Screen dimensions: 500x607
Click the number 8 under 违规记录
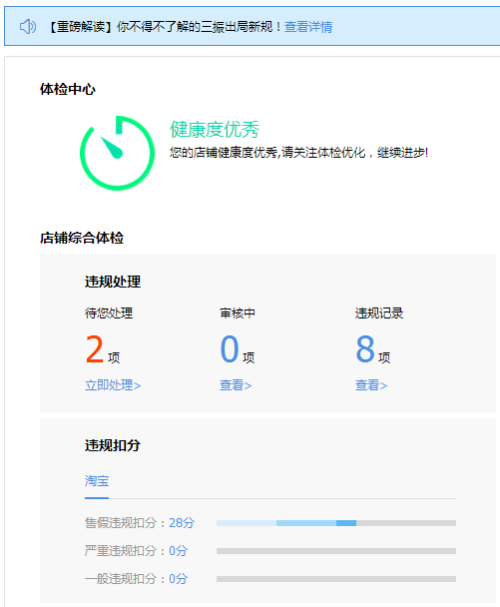pyautogui.click(x=365, y=349)
